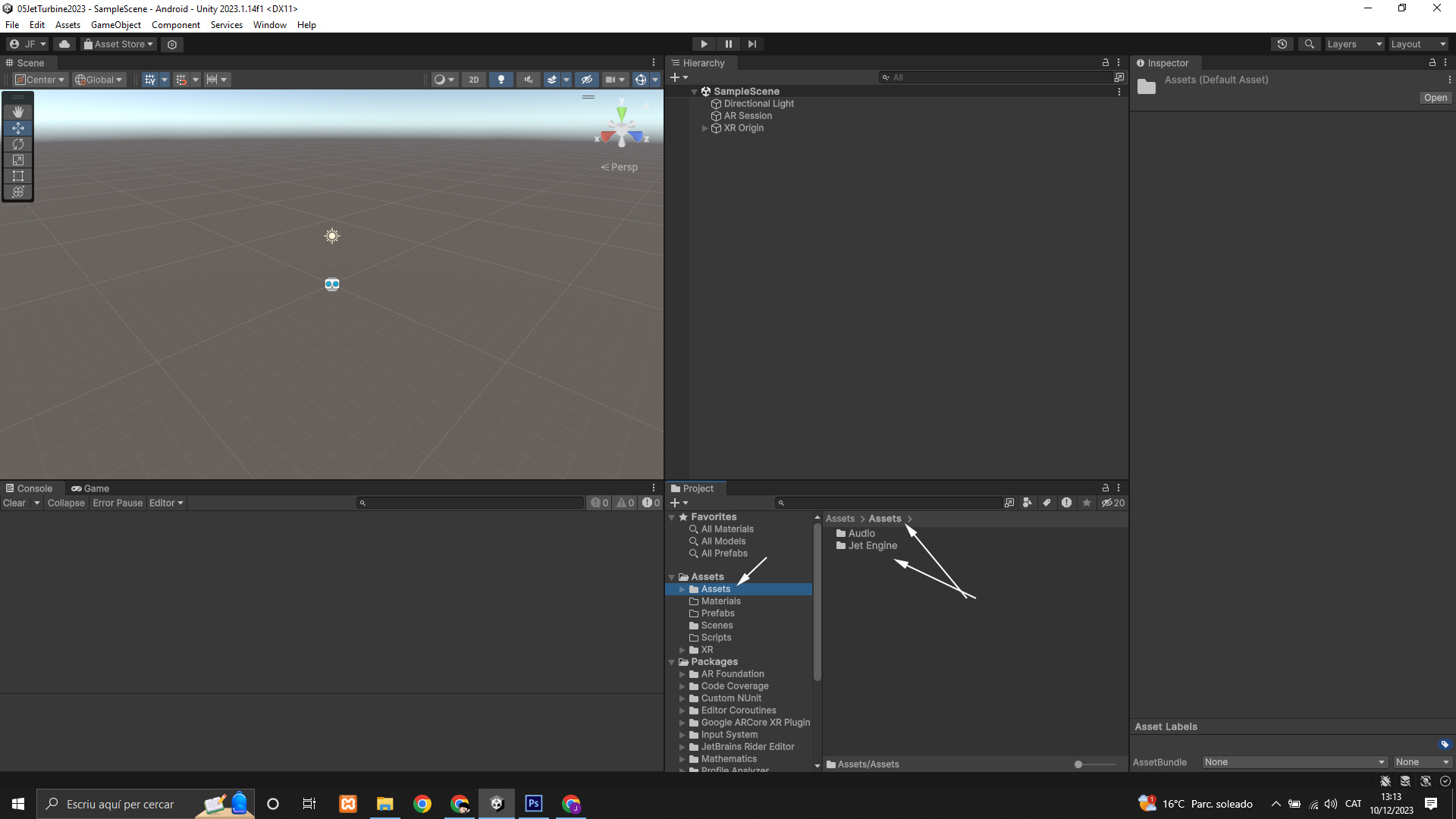The height and width of the screenshot is (819, 1456).
Task: Open the GameObject menu
Action: pyautogui.click(x=115, y=25)
